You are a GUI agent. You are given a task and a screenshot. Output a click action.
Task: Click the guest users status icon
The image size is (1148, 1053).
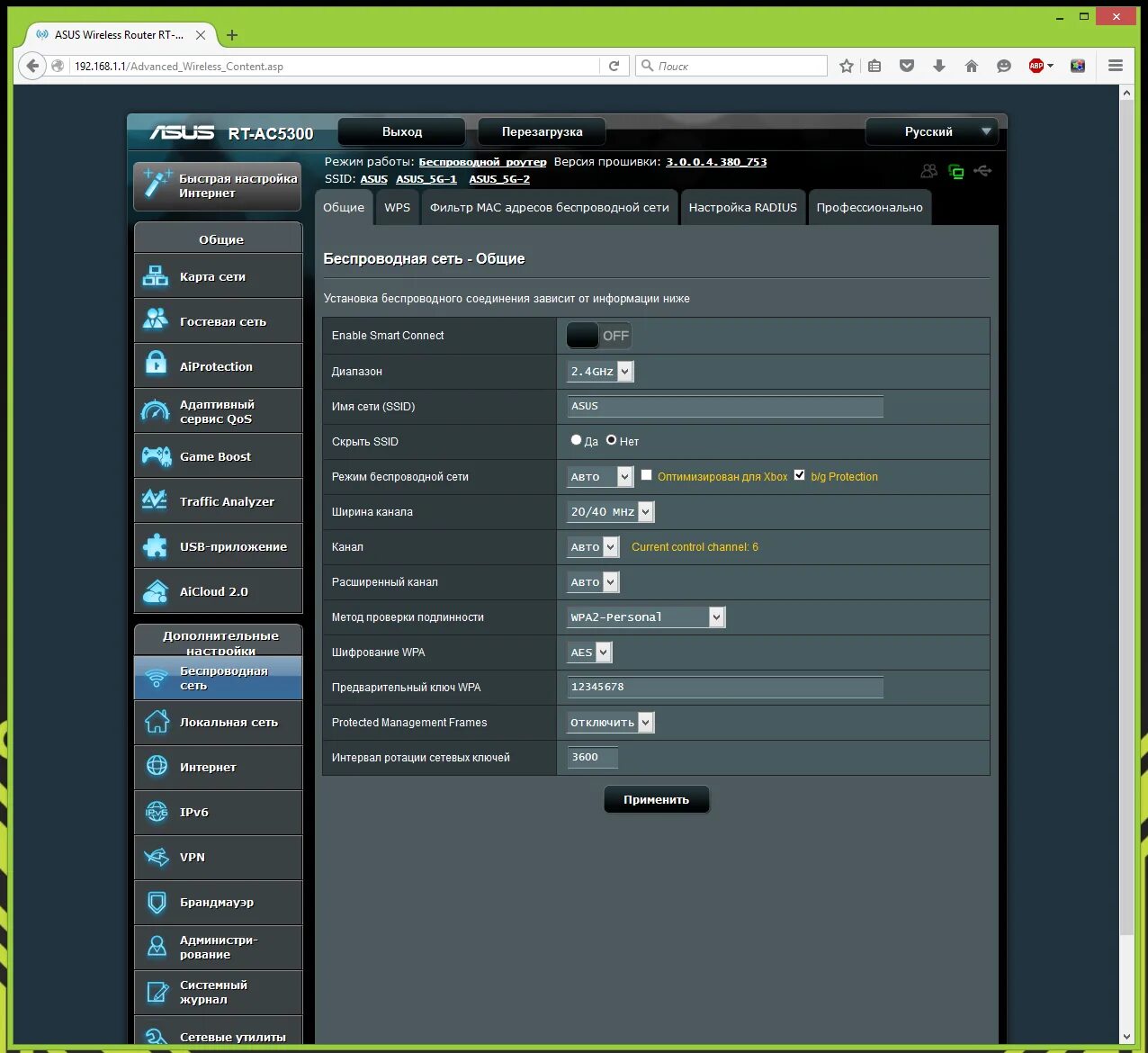(x=929, y=170)
